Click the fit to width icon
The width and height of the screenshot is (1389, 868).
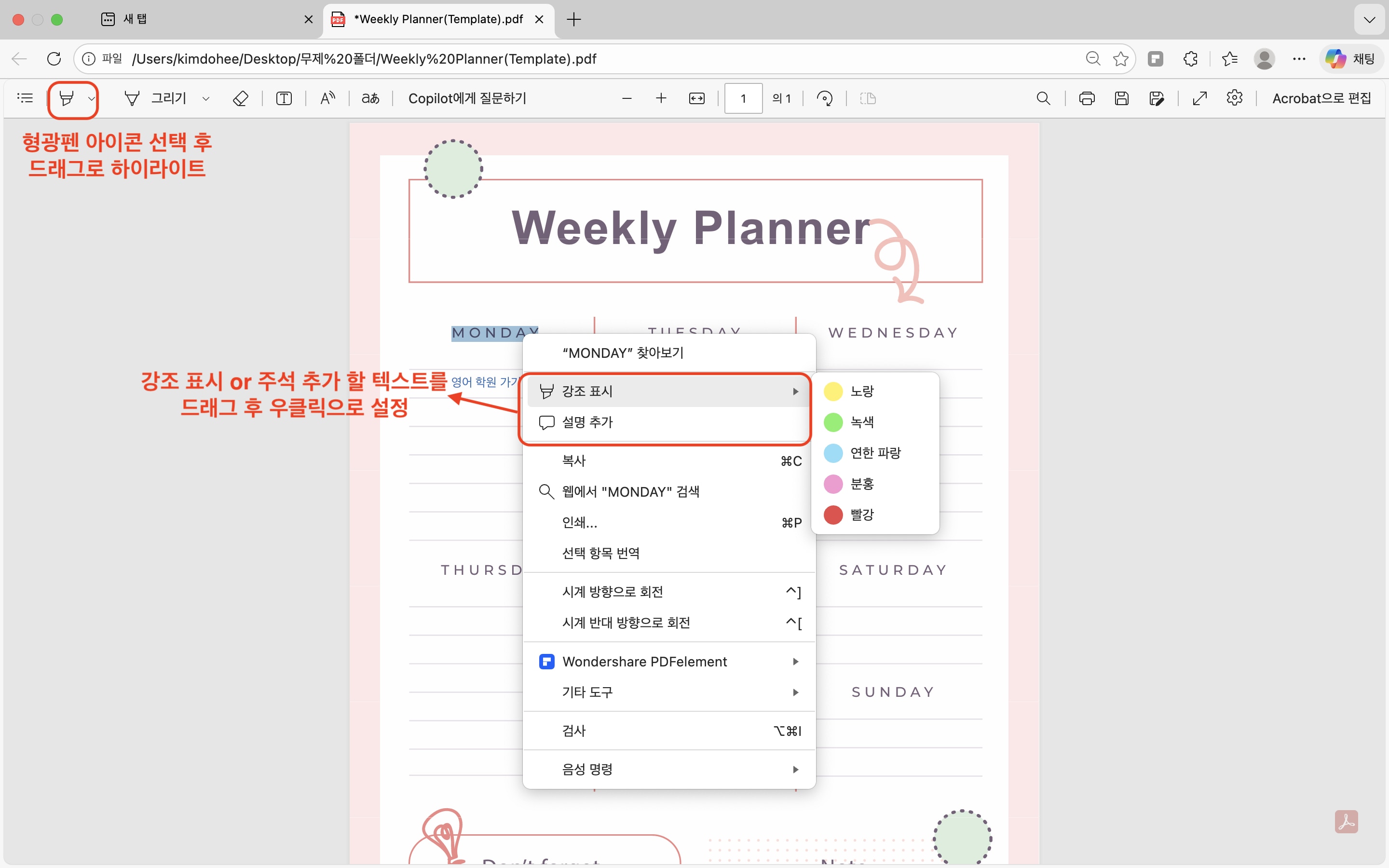(x=696, y=99)
